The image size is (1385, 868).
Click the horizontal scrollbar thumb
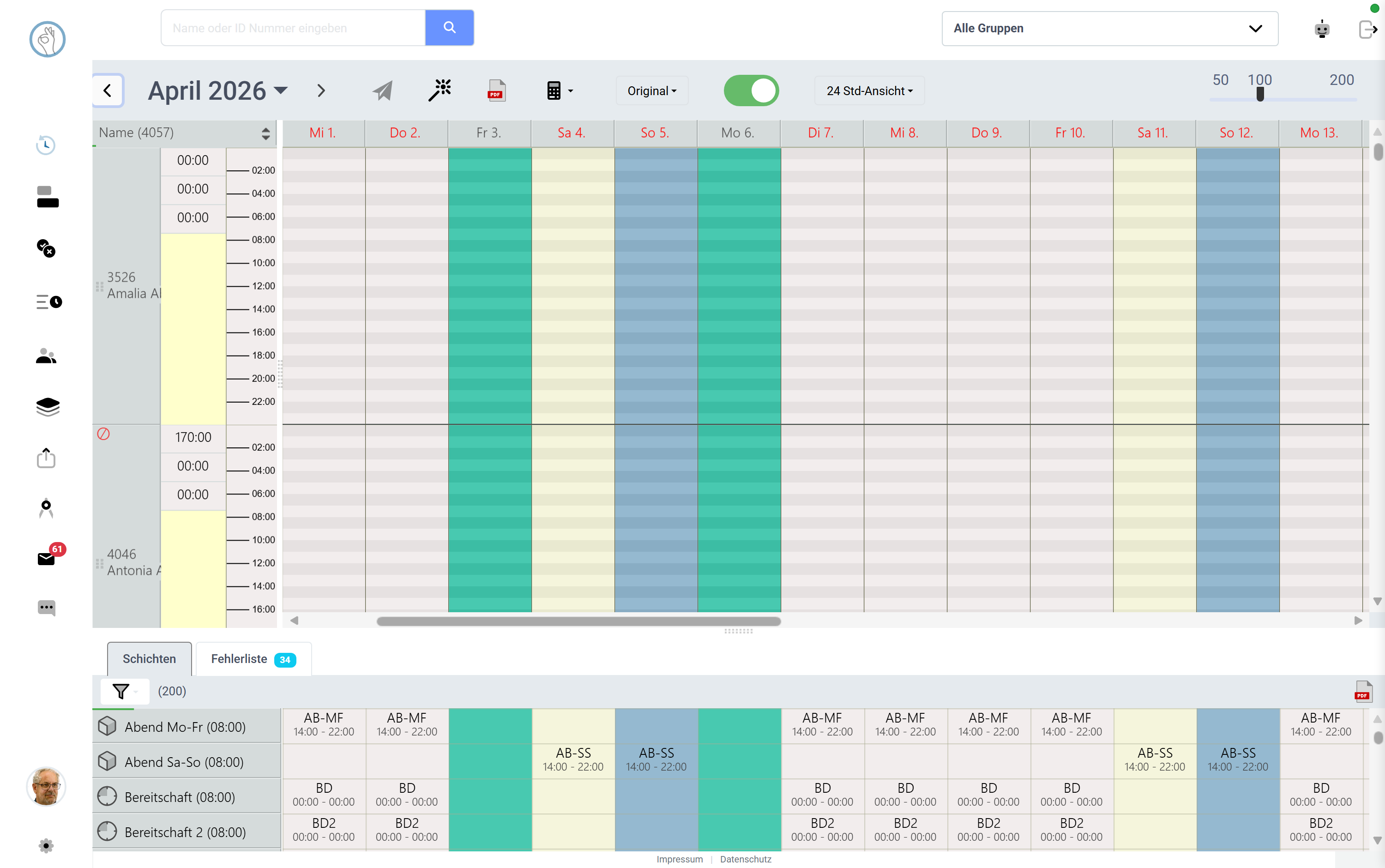tap(578, 621)
